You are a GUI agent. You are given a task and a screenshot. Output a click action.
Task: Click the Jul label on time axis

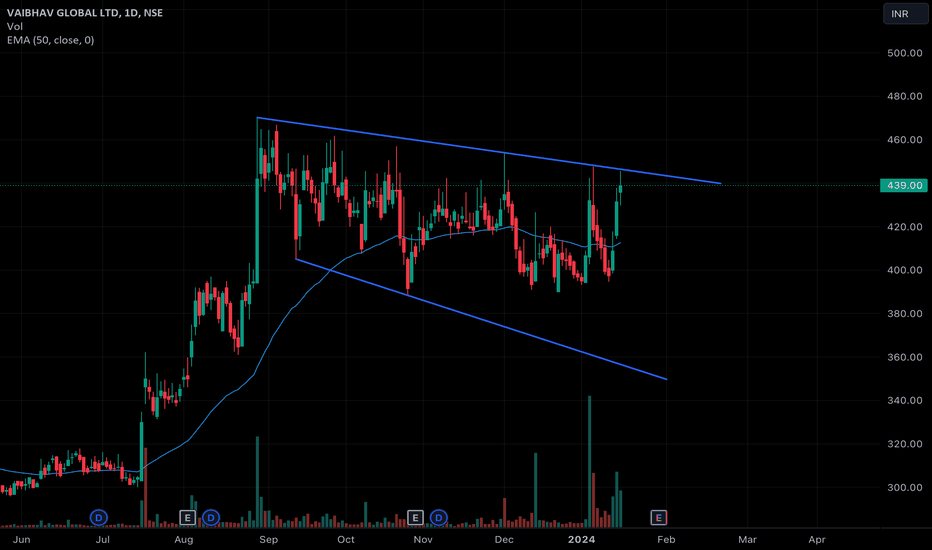pos(103,539)
